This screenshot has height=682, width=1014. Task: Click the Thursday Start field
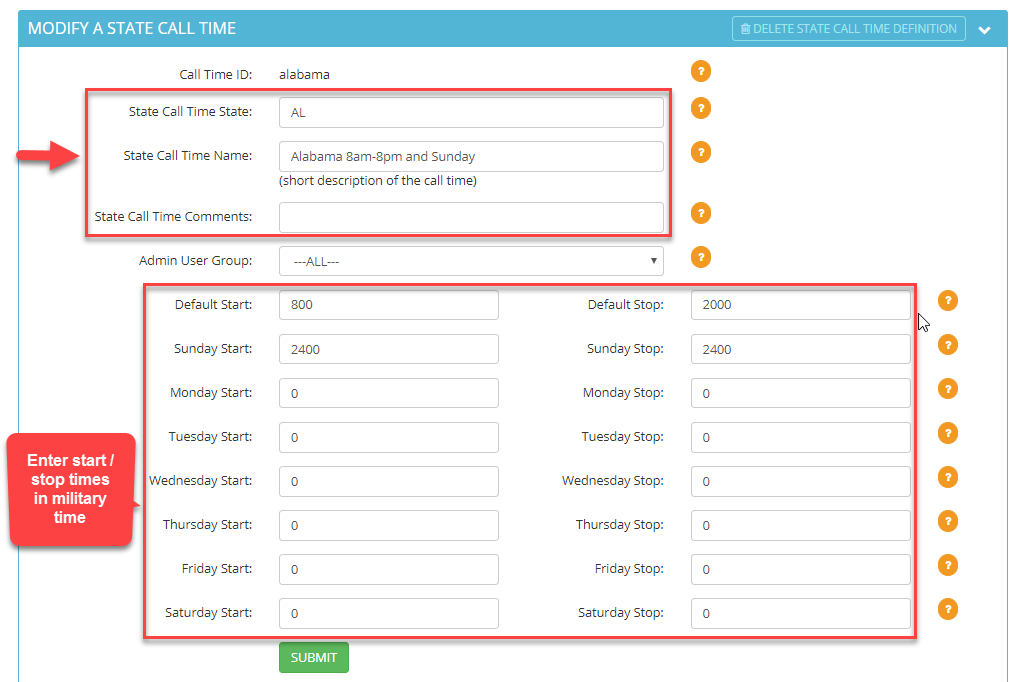click(389, 525)
